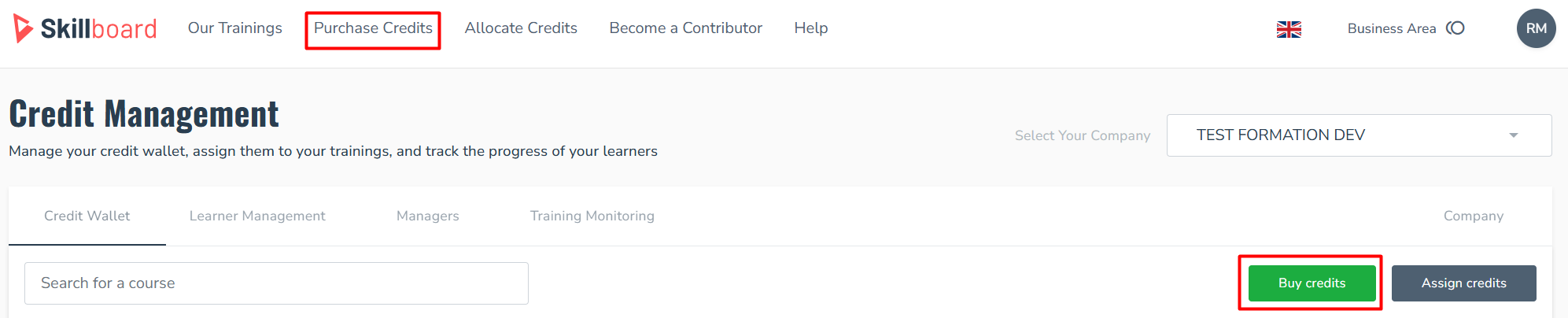Toggle the Business Area switch
Screen dimensions: 1568x318
click(1455, 28)
